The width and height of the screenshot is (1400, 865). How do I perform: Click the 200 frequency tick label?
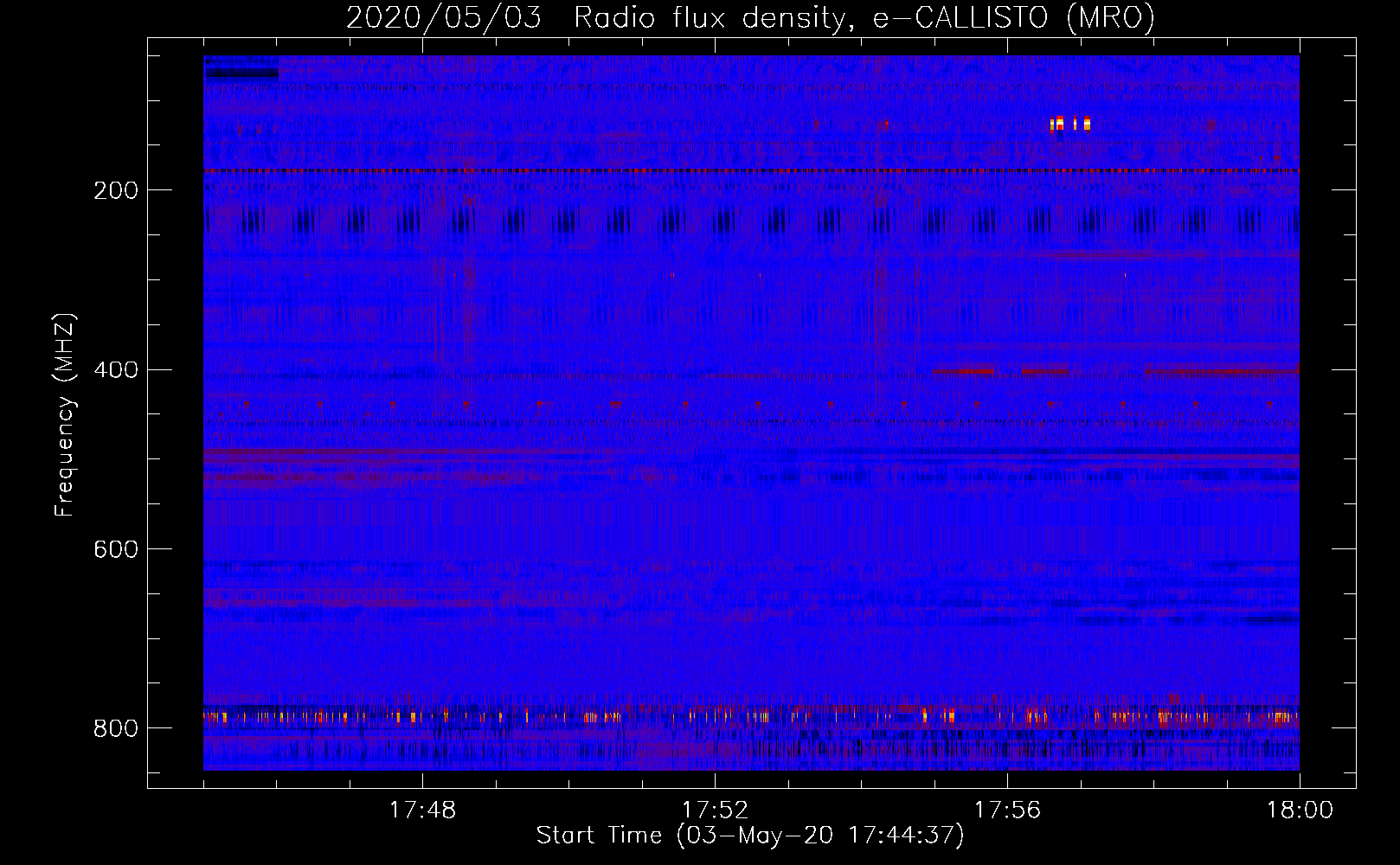point(116,190)
